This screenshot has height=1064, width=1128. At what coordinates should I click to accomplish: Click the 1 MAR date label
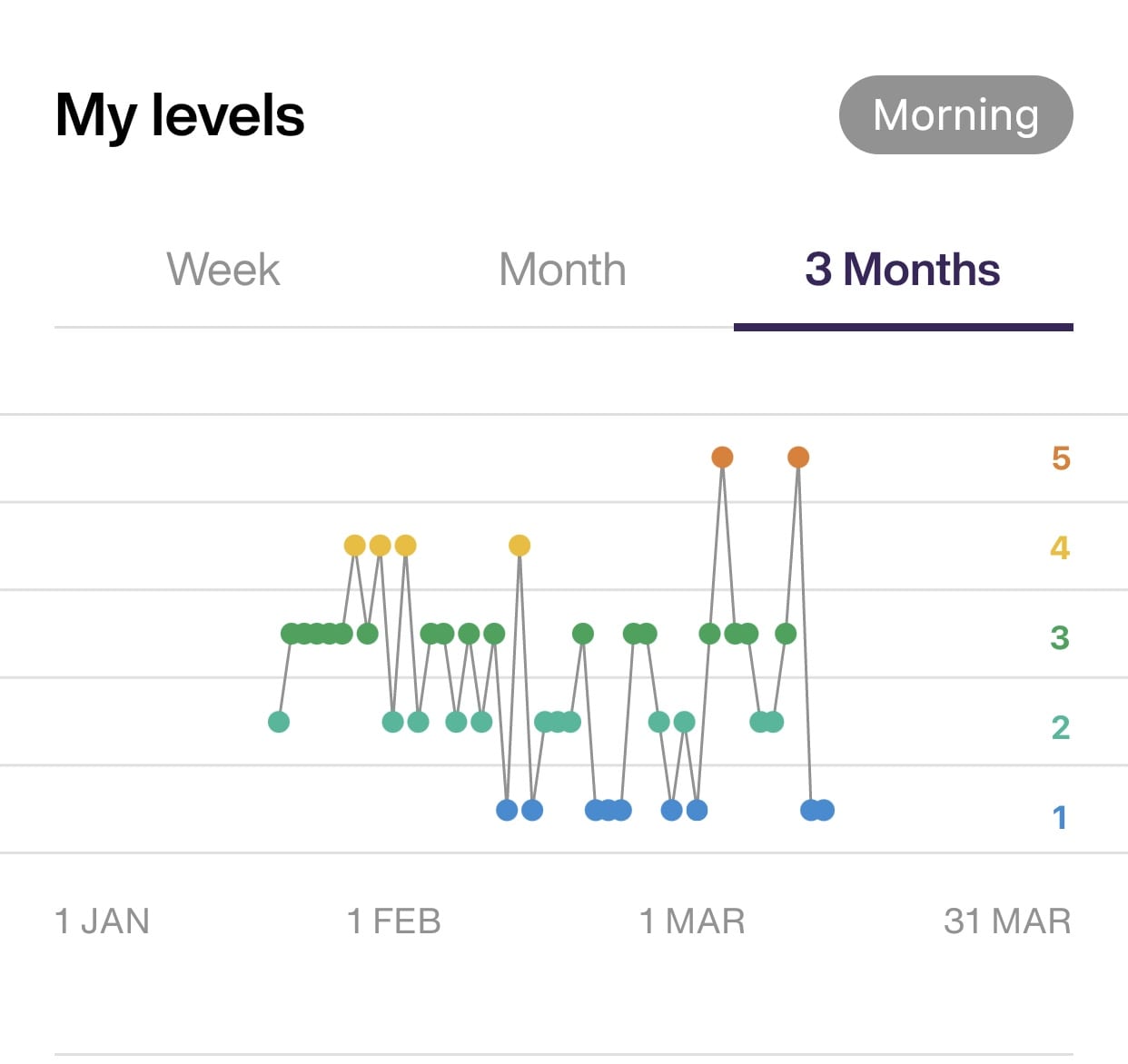point(692,921)
